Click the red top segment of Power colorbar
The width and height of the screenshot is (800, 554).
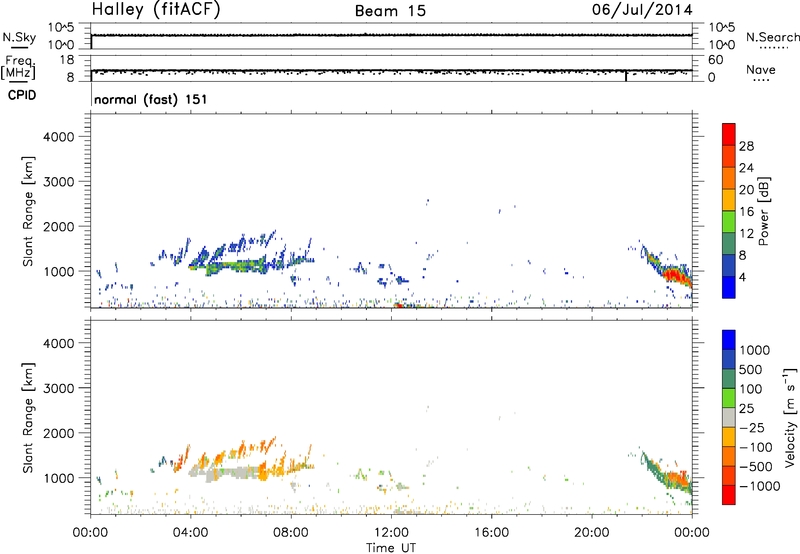click(729, 134)
